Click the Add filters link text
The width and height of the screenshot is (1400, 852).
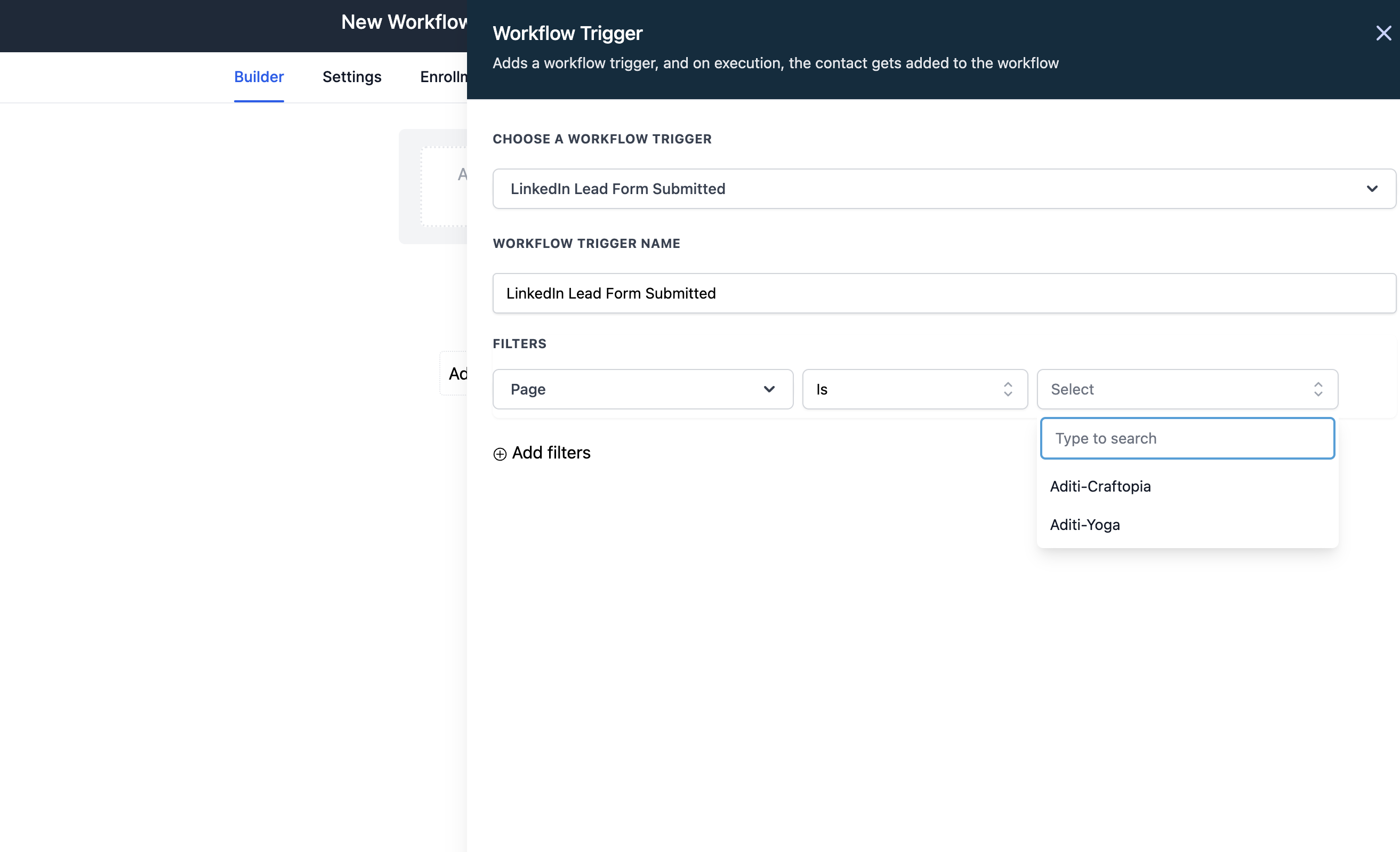tap(551, 453)
